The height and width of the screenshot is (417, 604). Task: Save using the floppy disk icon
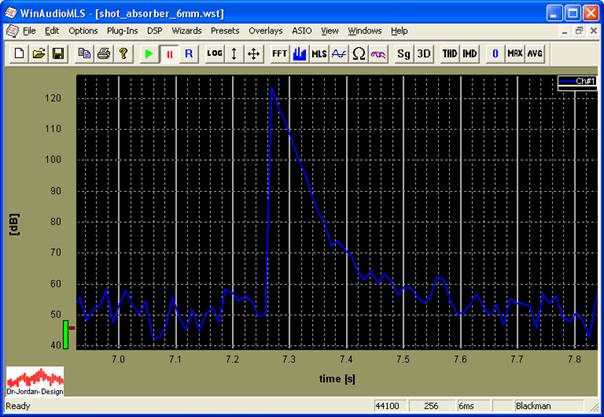pyautogui.click(x=58, y=54)
